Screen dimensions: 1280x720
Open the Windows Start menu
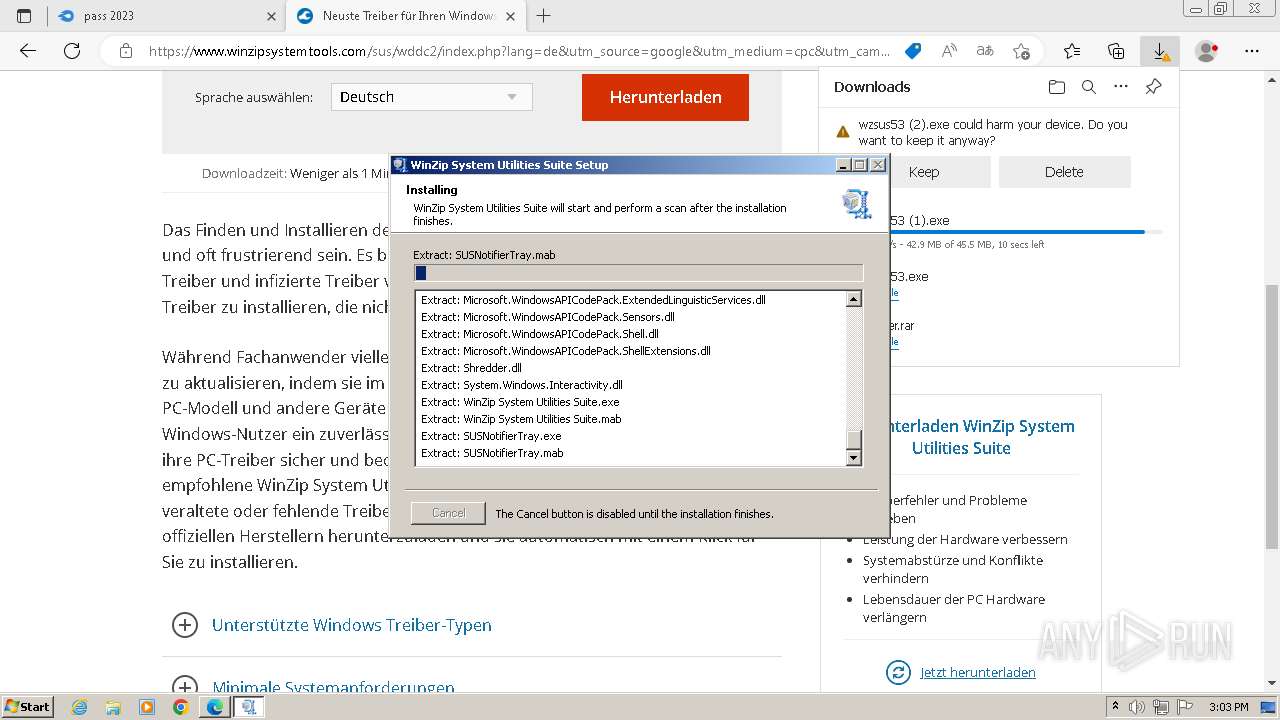(27, 707)
